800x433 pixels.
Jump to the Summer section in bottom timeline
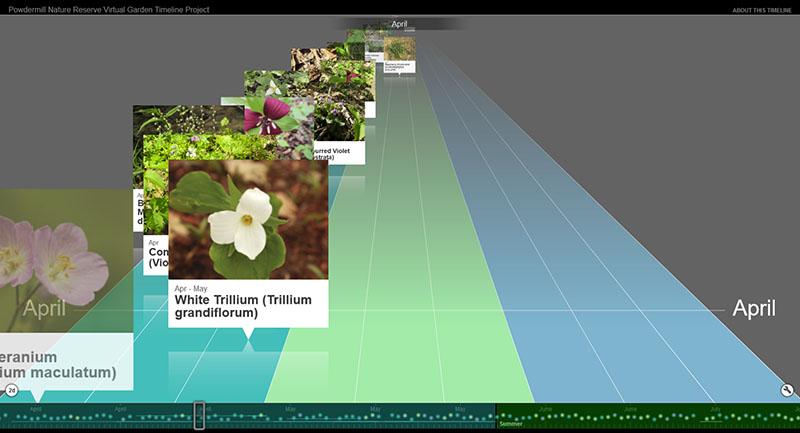[511, 424]
